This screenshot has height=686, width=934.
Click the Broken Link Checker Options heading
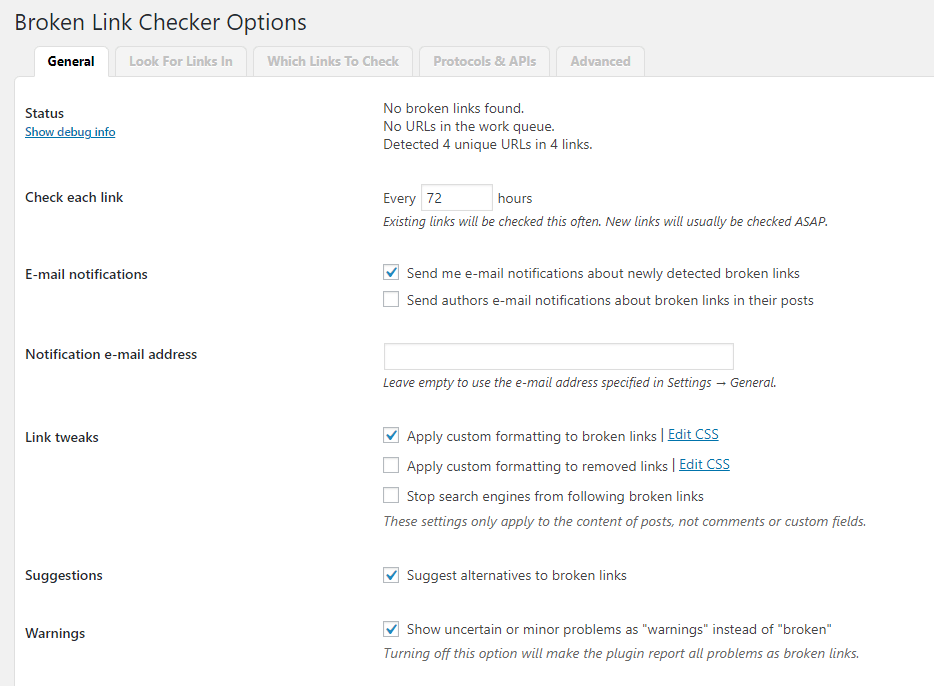point(160,21)
